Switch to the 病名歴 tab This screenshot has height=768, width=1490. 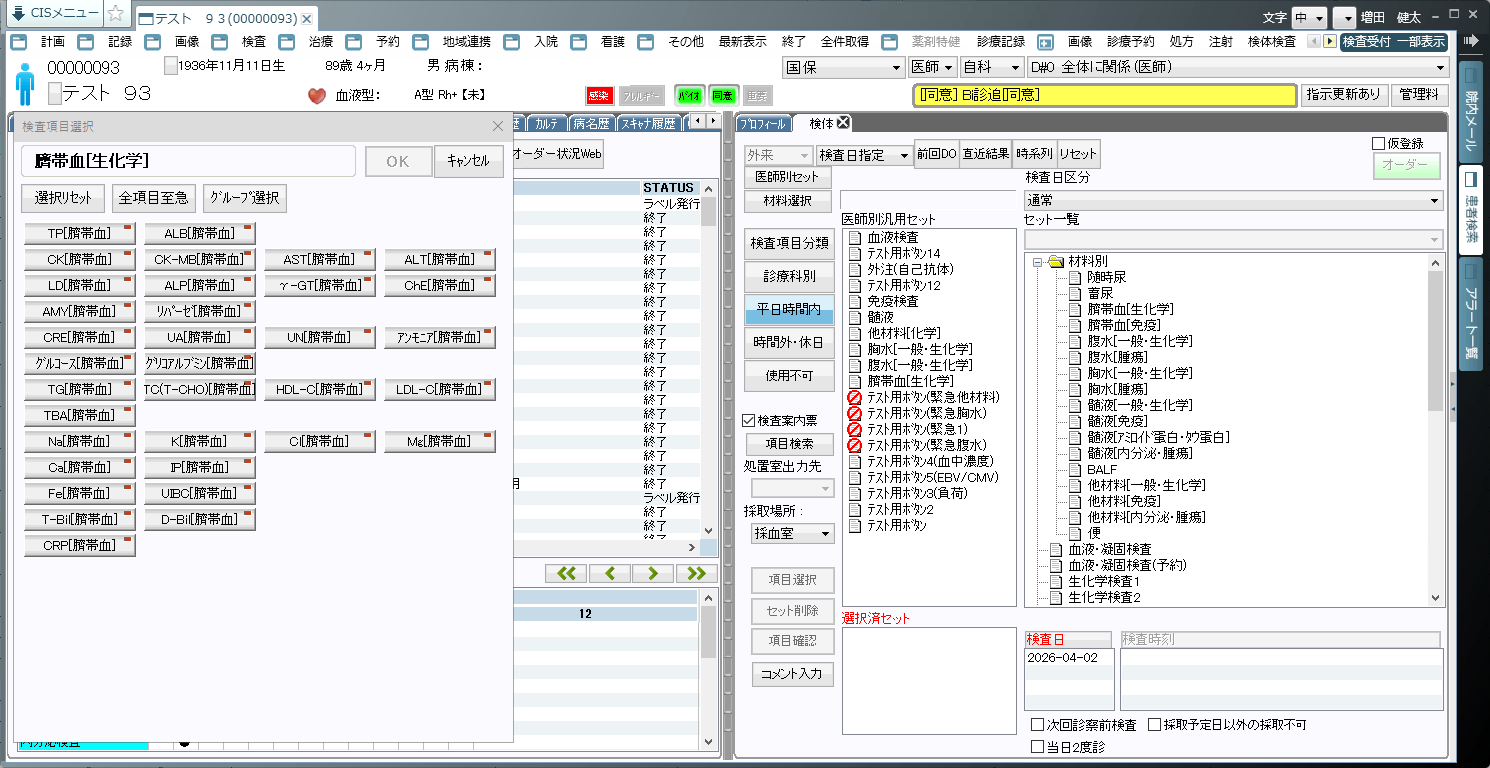[591, 124]
